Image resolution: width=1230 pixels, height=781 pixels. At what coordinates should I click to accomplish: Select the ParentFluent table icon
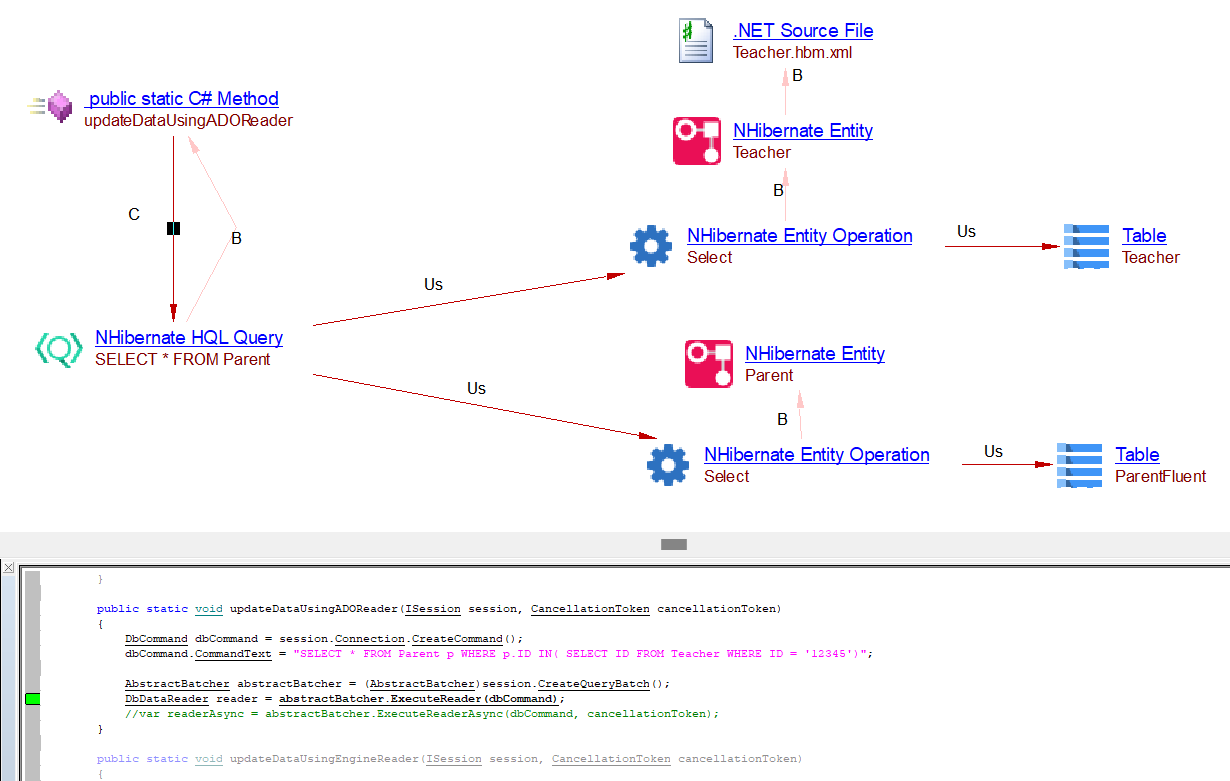[x=1080, y=465]
